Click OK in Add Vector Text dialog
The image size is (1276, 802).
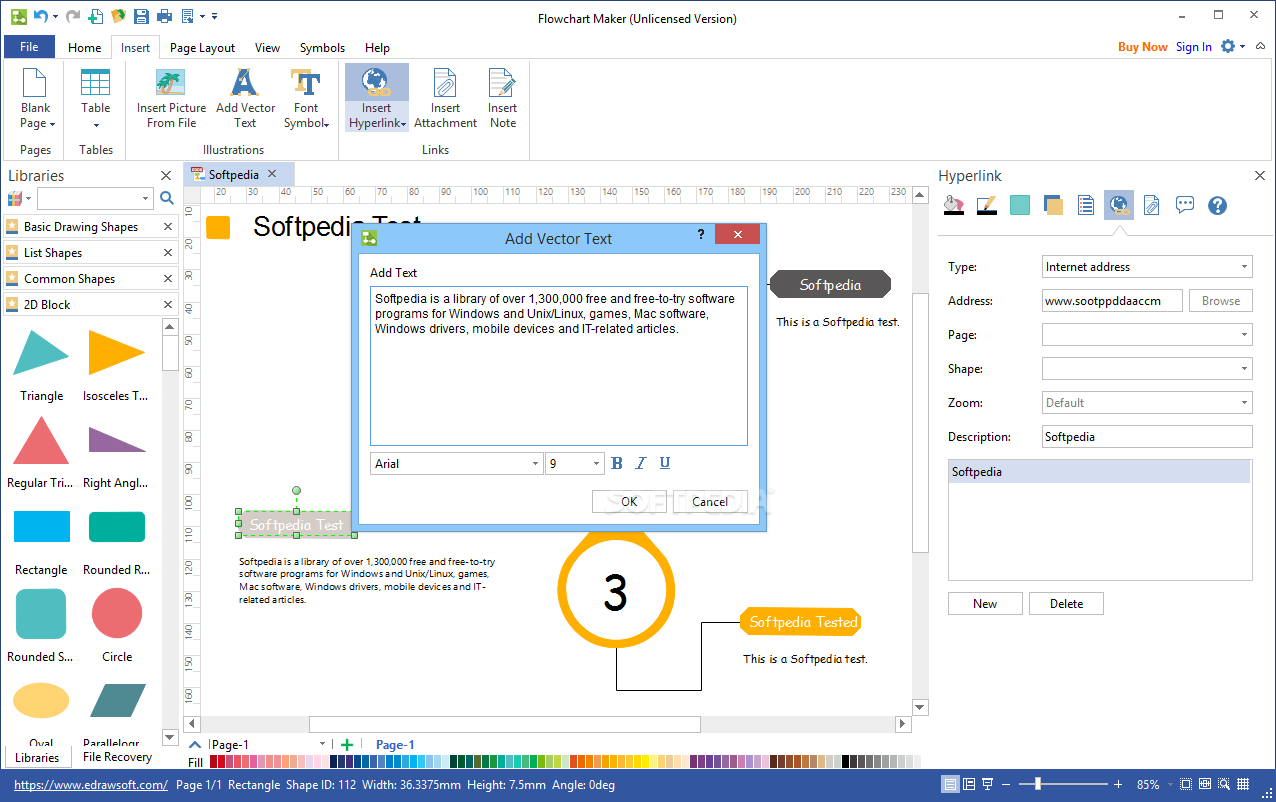[629, 502]
